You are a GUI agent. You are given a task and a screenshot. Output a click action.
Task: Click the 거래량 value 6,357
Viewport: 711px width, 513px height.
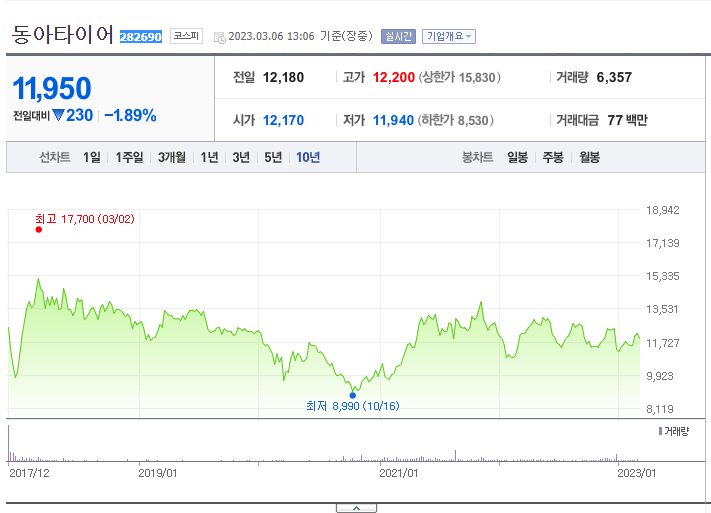[614, 78]
